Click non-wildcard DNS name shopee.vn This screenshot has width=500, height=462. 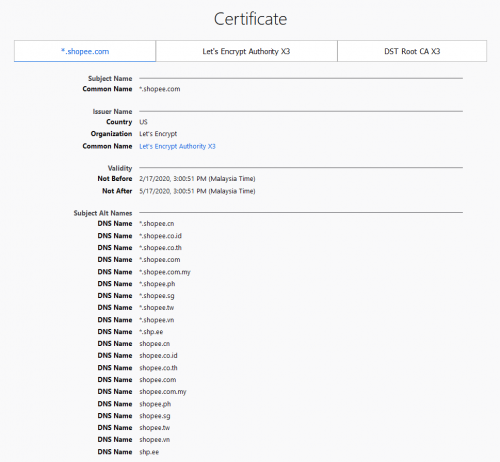click(x=155, y=440)
